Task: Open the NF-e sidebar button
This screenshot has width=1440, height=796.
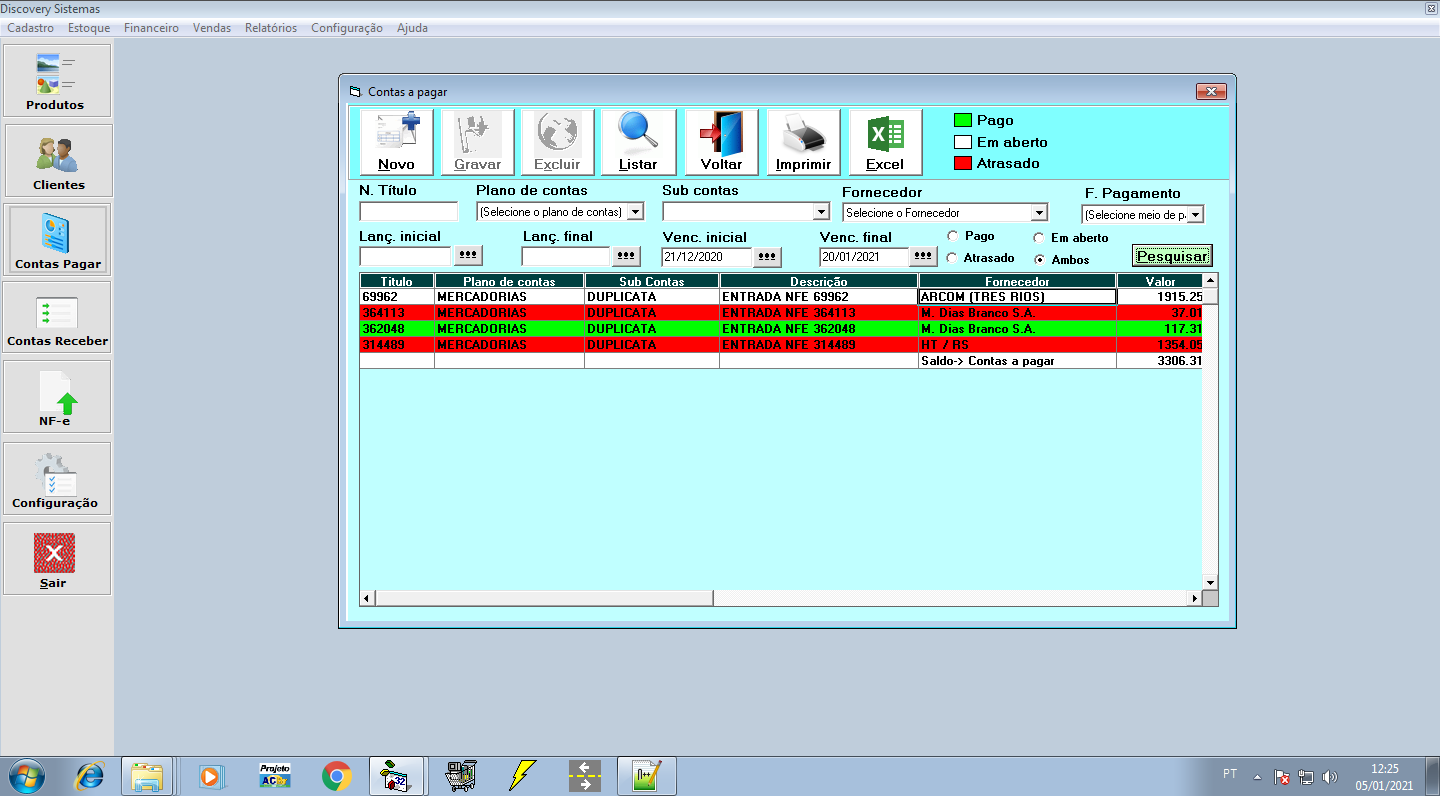Action: click(x=57, y=397)
